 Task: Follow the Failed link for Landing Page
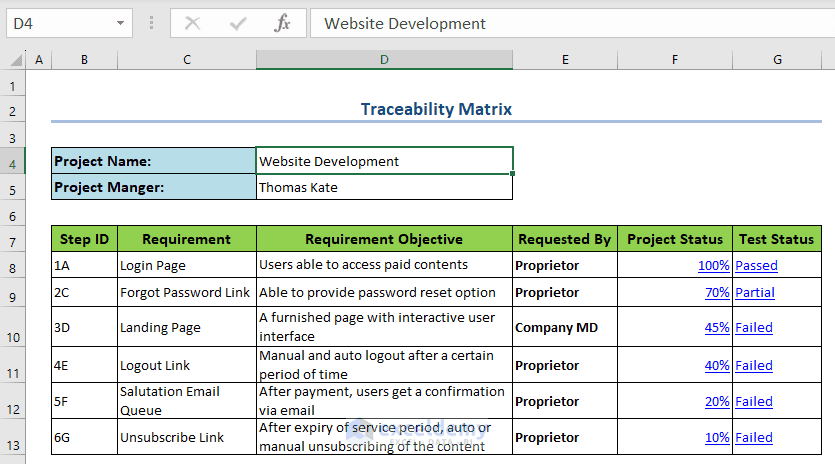pos(754,328)
